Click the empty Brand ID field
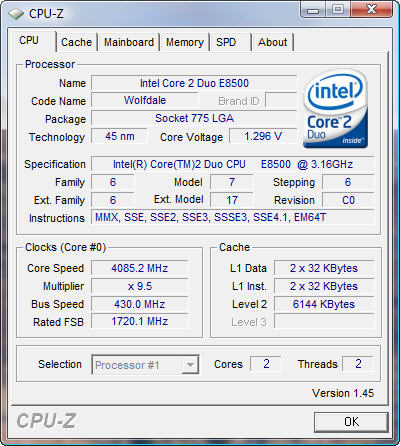Screen dimensions: 400x446 [x=281, y=100]
